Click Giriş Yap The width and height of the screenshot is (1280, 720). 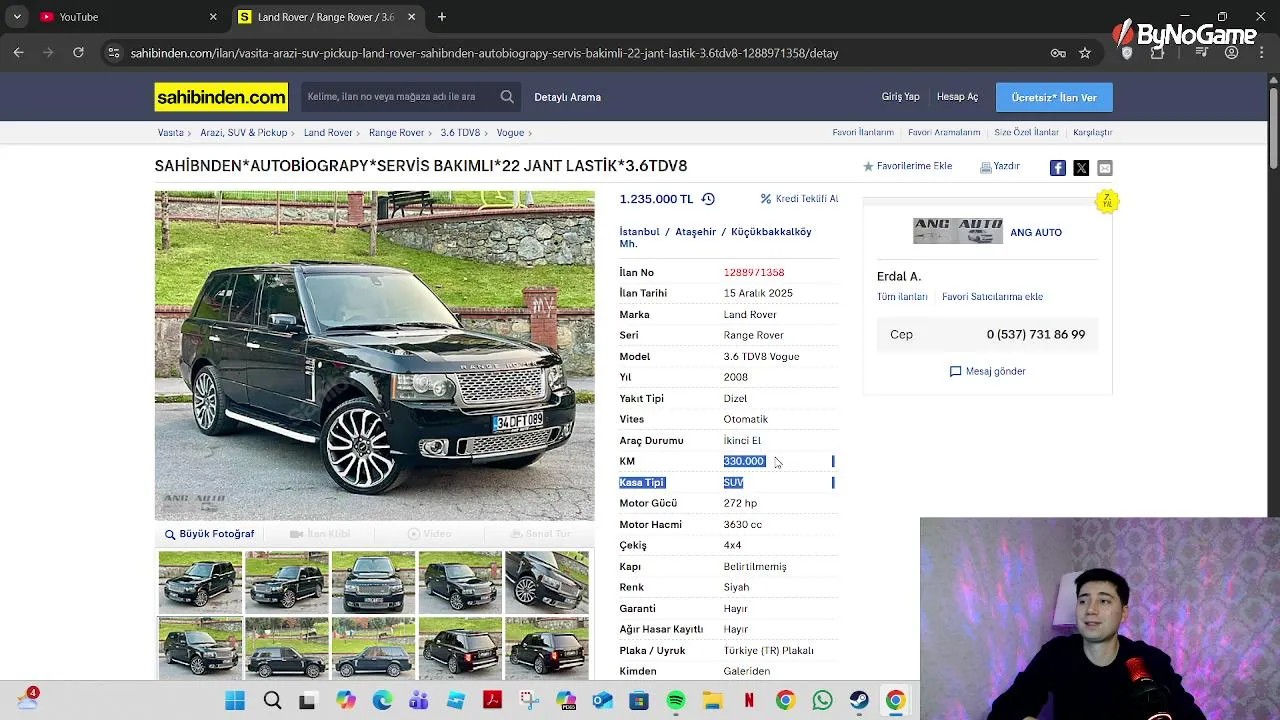900,97
